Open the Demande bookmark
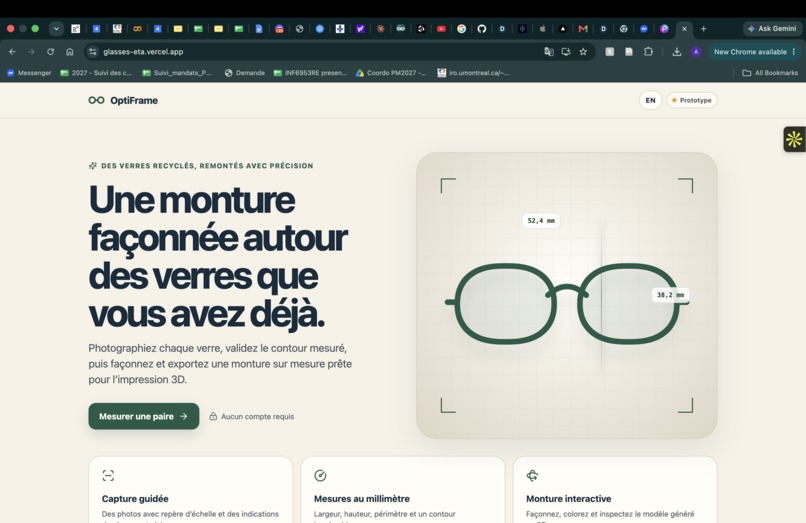The width and height of the screenshot is (806, 523). click(245, 73)
